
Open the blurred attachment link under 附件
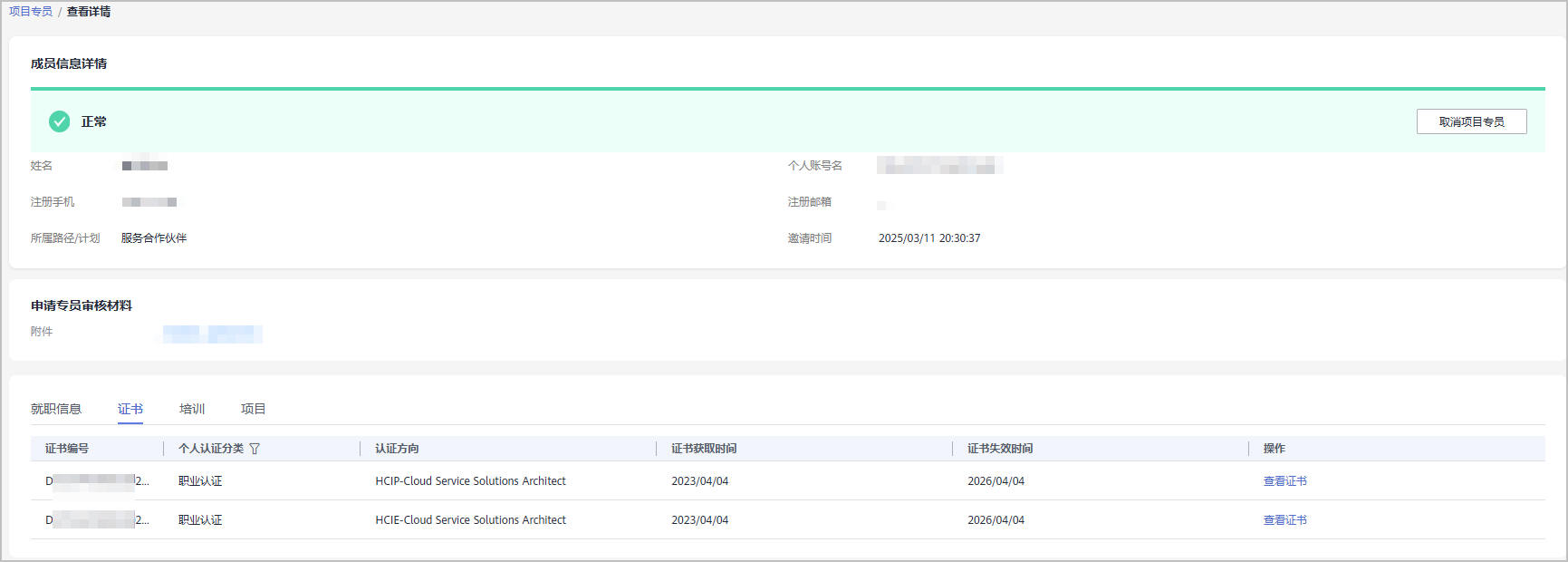coord(213,334)
